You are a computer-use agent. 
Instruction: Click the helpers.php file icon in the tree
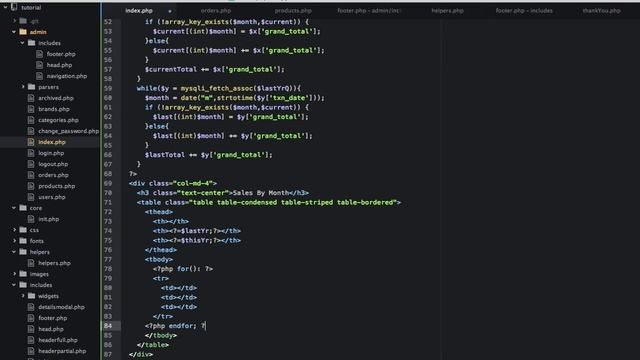tap(31, 263)
